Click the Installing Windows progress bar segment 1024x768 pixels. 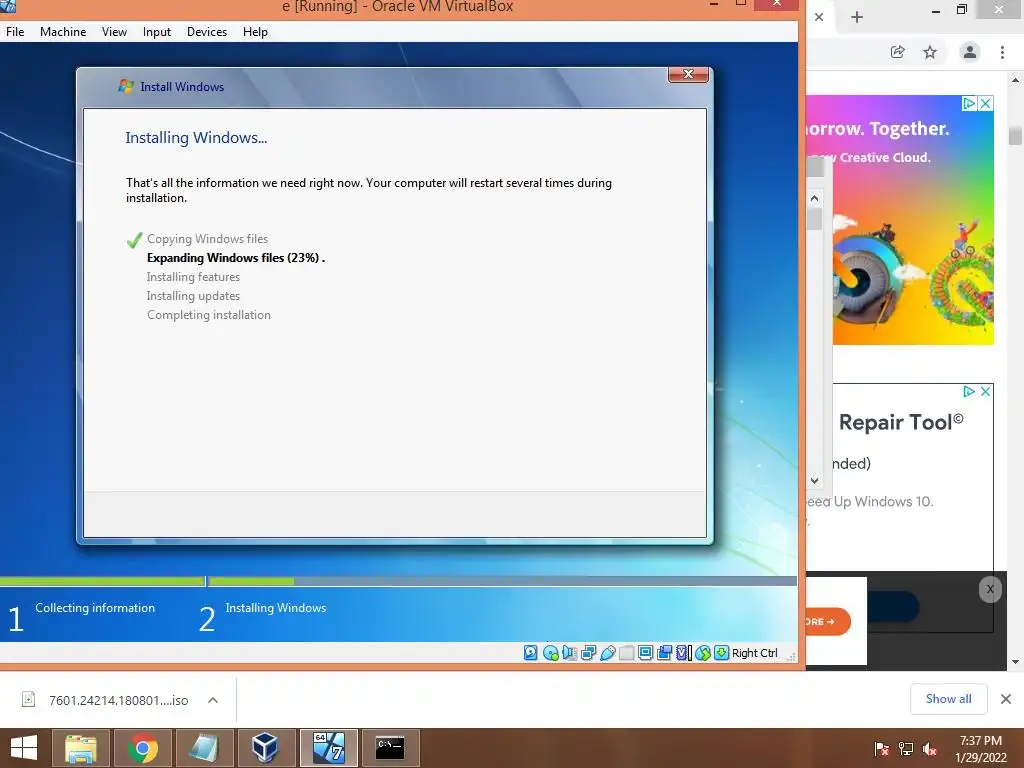(x=502, y=581)
